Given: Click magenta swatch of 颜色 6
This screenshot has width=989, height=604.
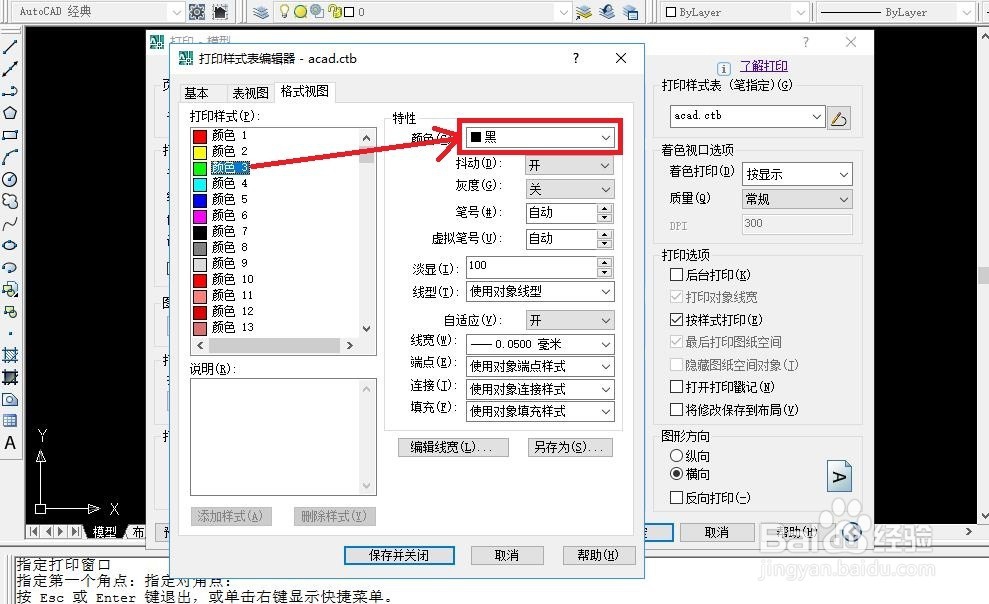Looking at the screenshot, I should [200, 216].
